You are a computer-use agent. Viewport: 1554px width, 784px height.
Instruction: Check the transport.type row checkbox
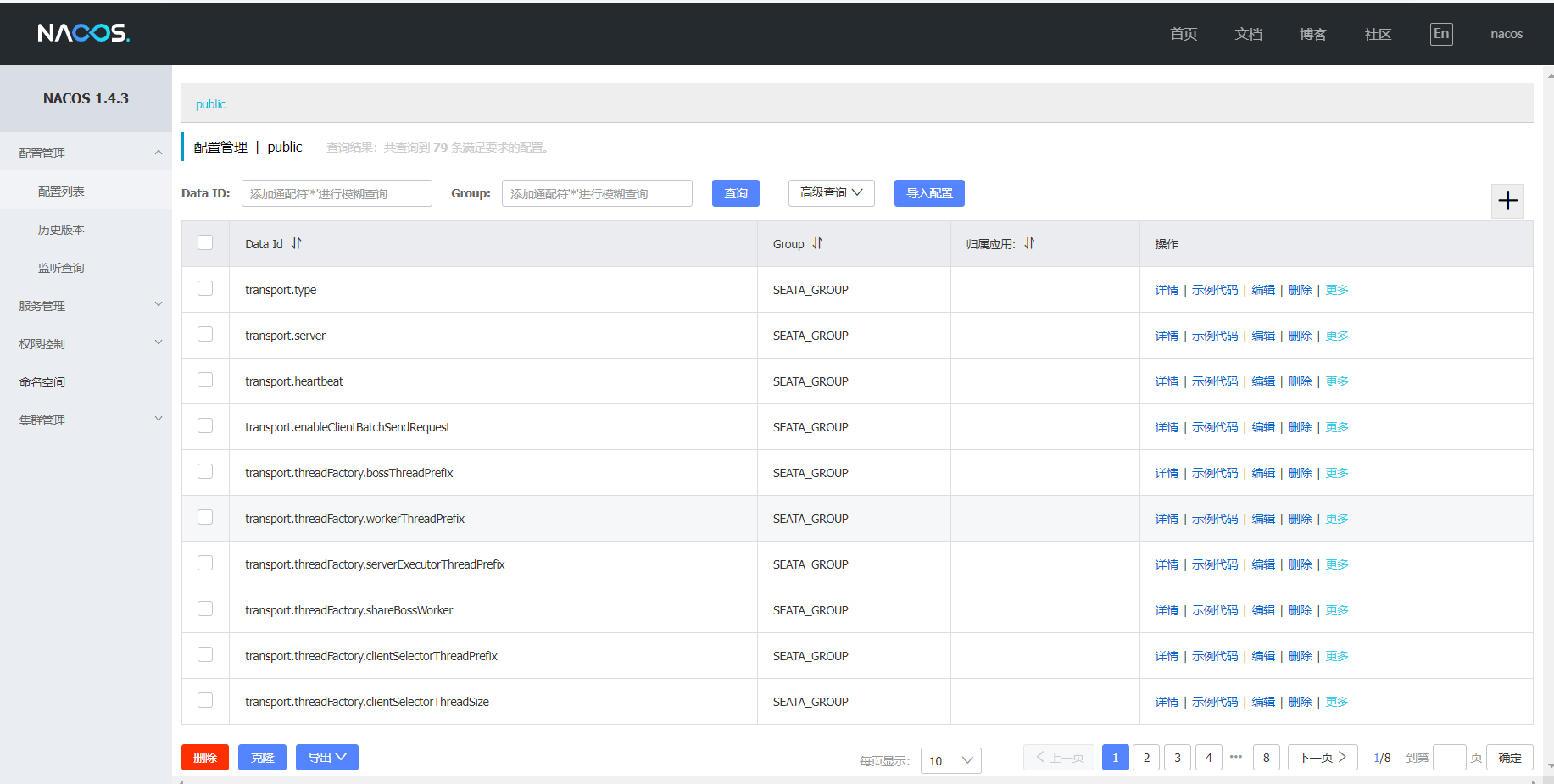205,288
